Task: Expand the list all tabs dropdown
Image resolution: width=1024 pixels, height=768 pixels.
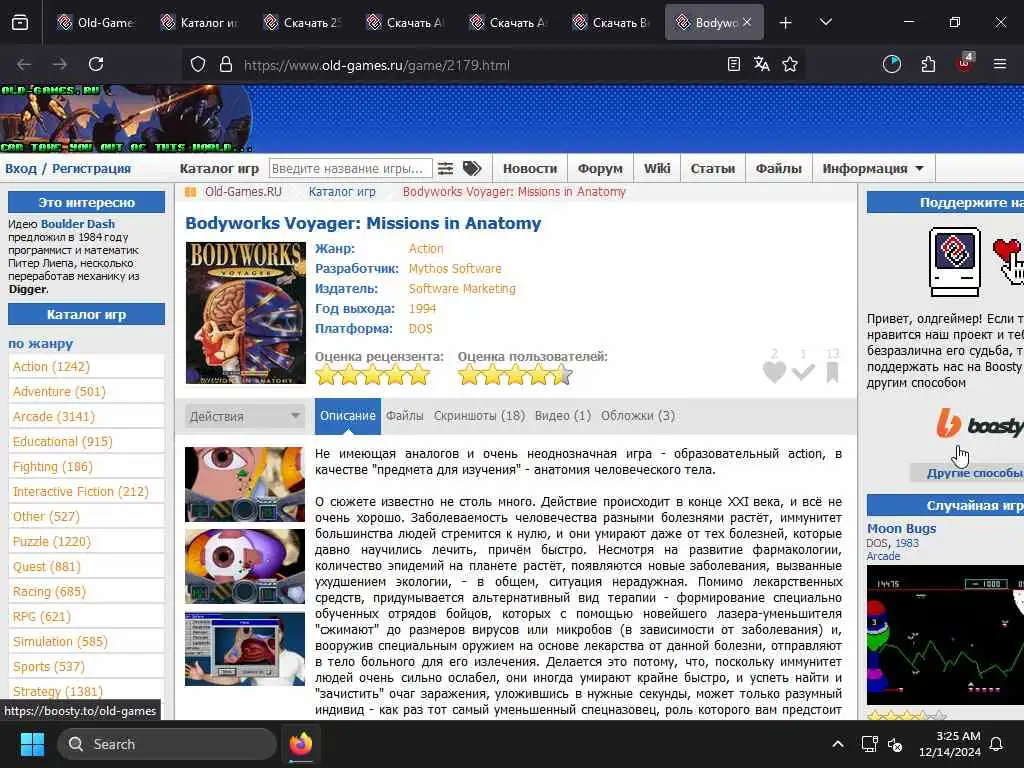Action: [825, 23]
